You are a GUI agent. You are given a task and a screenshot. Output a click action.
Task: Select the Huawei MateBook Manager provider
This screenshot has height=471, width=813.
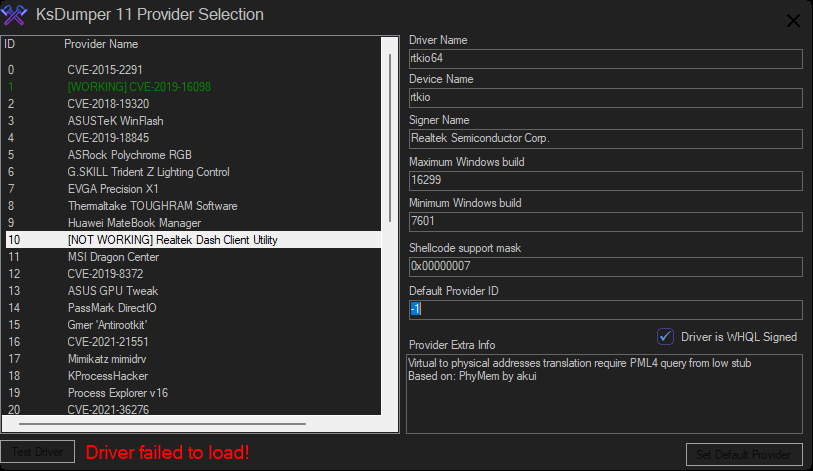point(193,223)
